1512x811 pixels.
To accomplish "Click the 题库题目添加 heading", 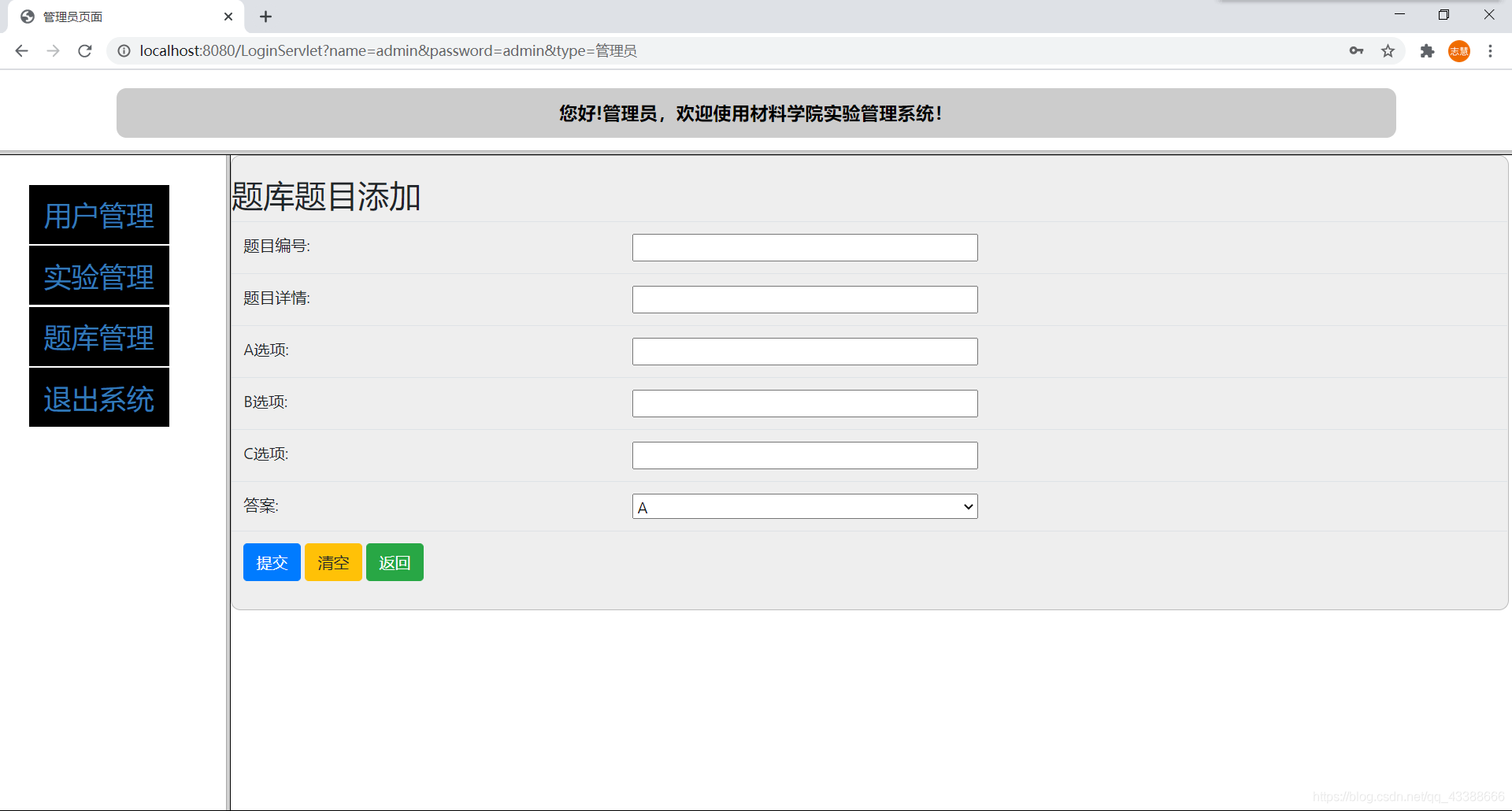I will tap(326, 196).
